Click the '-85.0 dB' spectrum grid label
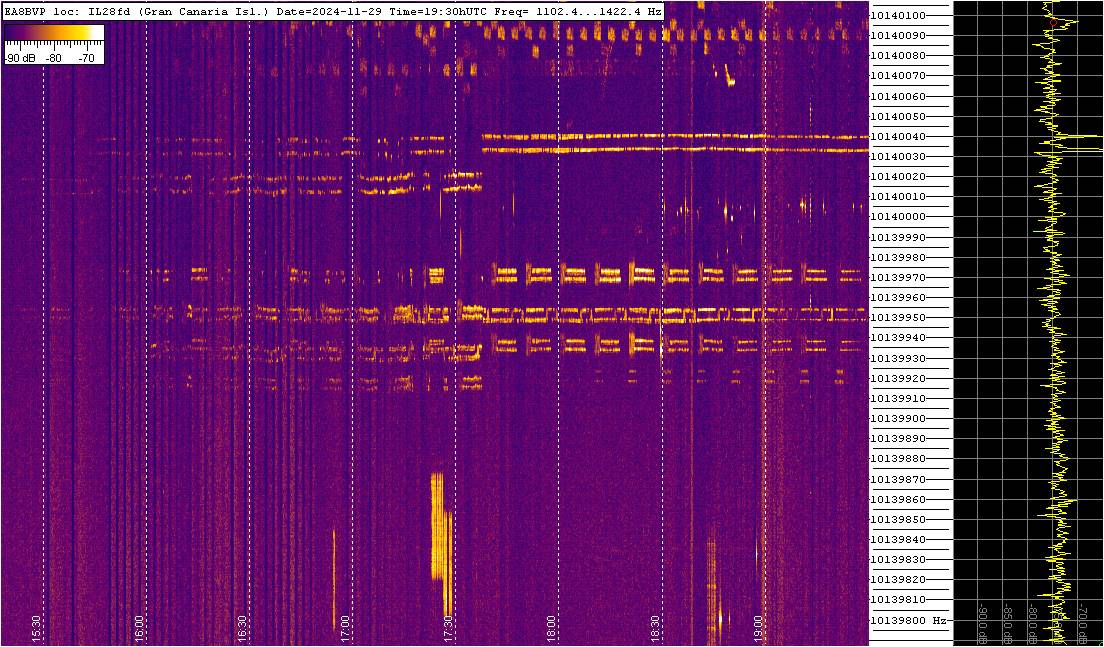1104x647 pixels. coord(1008,623)
